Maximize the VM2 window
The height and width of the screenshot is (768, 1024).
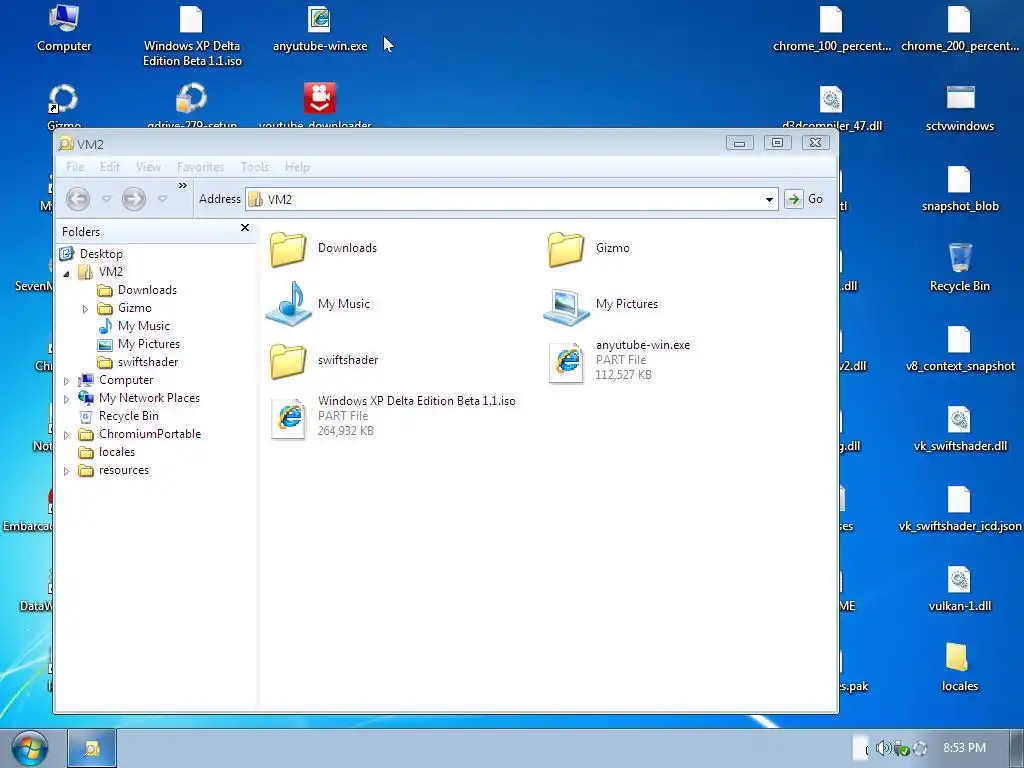coord(777,142)
